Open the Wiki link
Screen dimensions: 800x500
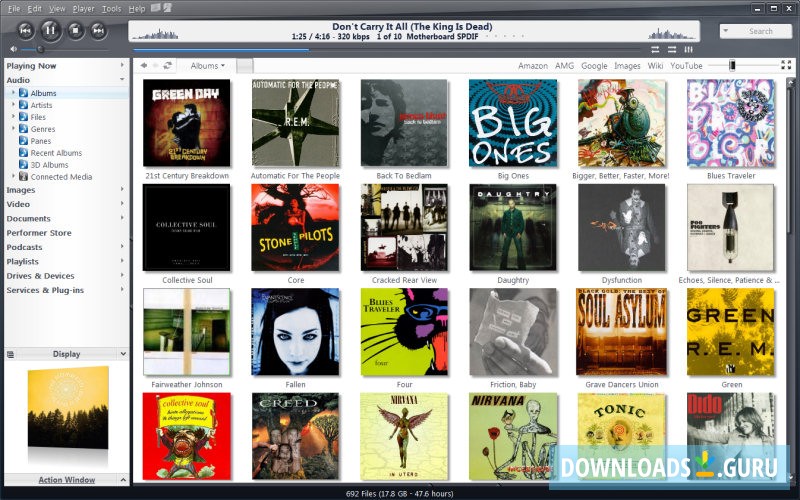tap(655, 66)
